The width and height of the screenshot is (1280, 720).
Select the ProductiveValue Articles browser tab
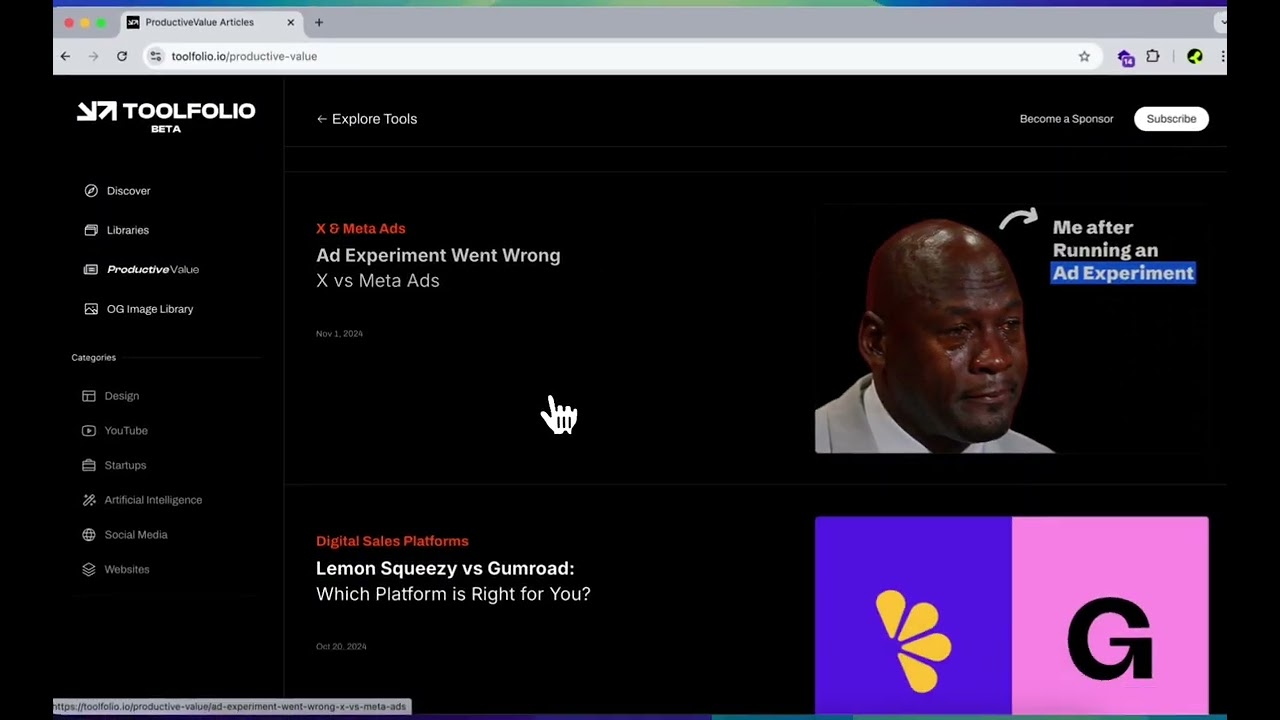click(x=212, y=22)
